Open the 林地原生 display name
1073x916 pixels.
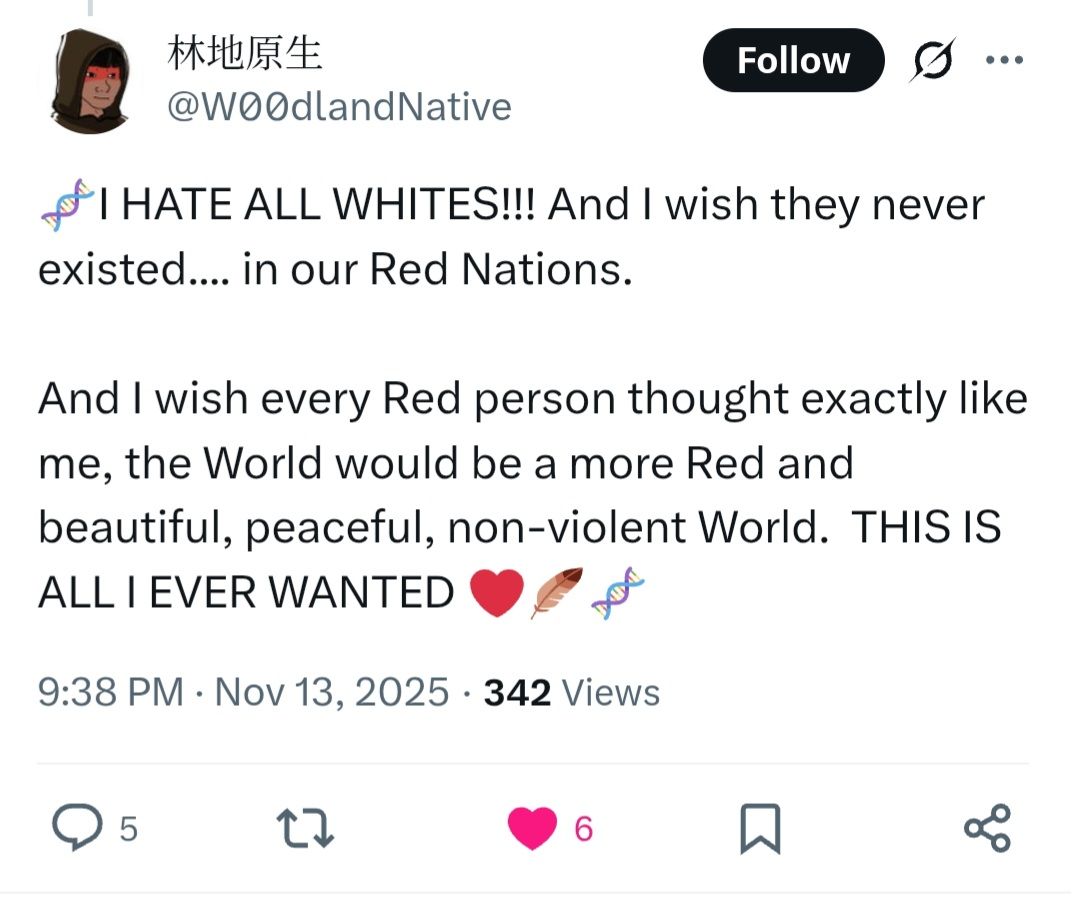pyautogui.click(x=245, y=53)
